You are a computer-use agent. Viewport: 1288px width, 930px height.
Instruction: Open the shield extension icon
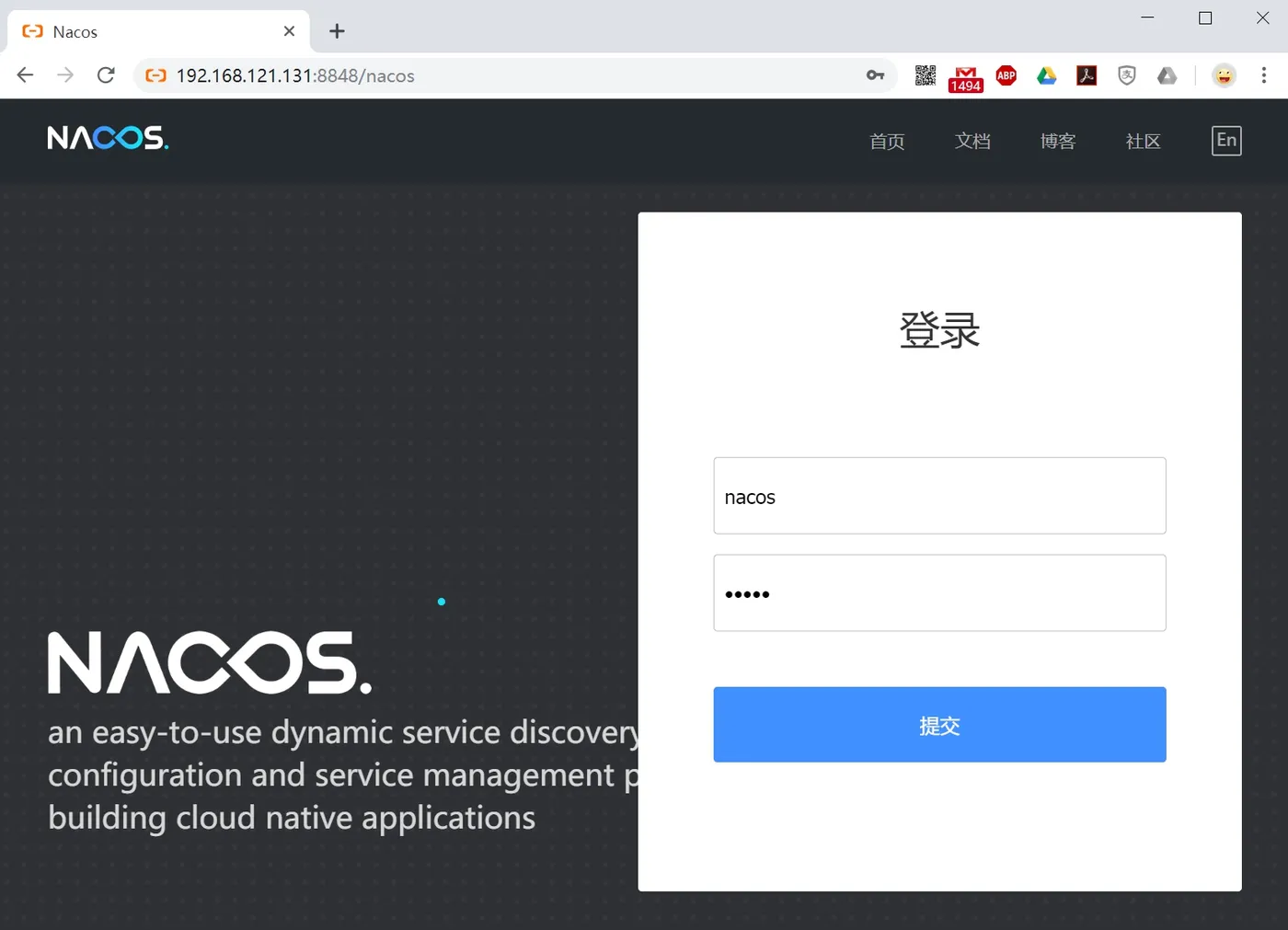[1127, 75]
